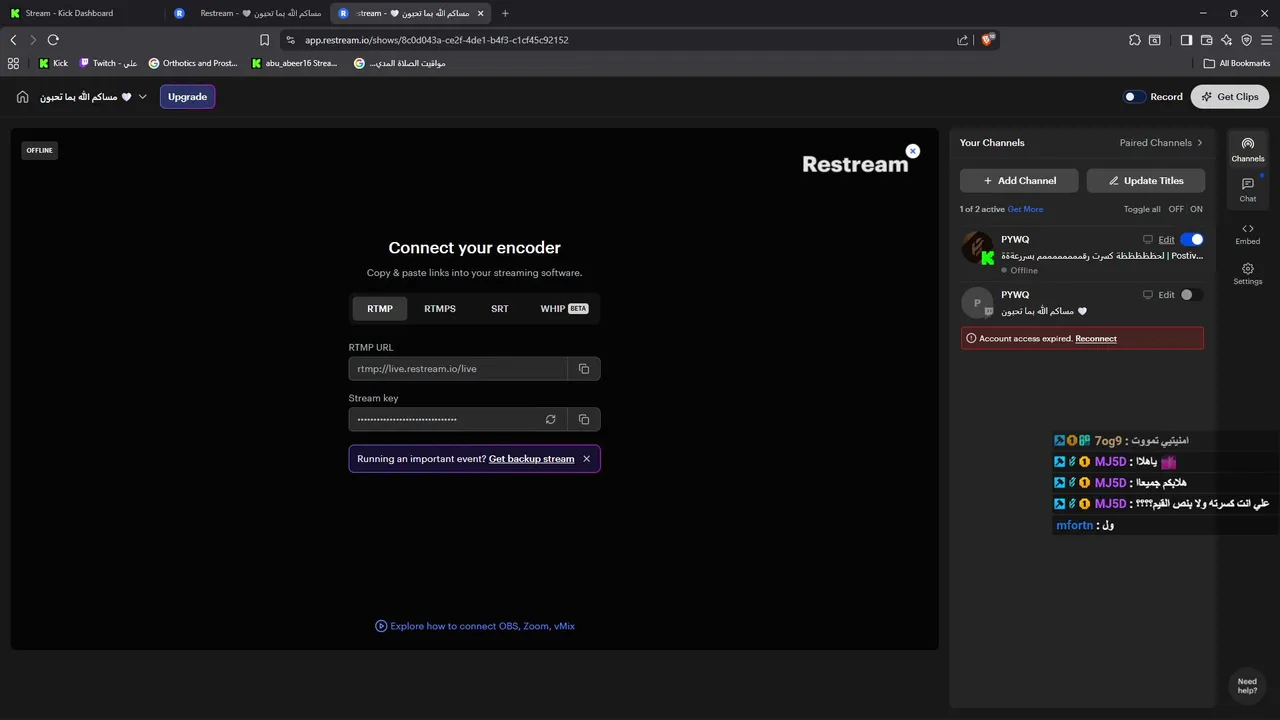Open the browser main menu
This screenshot has height=720, width=1280.
pyautogui.click(x=1266, y=40)
